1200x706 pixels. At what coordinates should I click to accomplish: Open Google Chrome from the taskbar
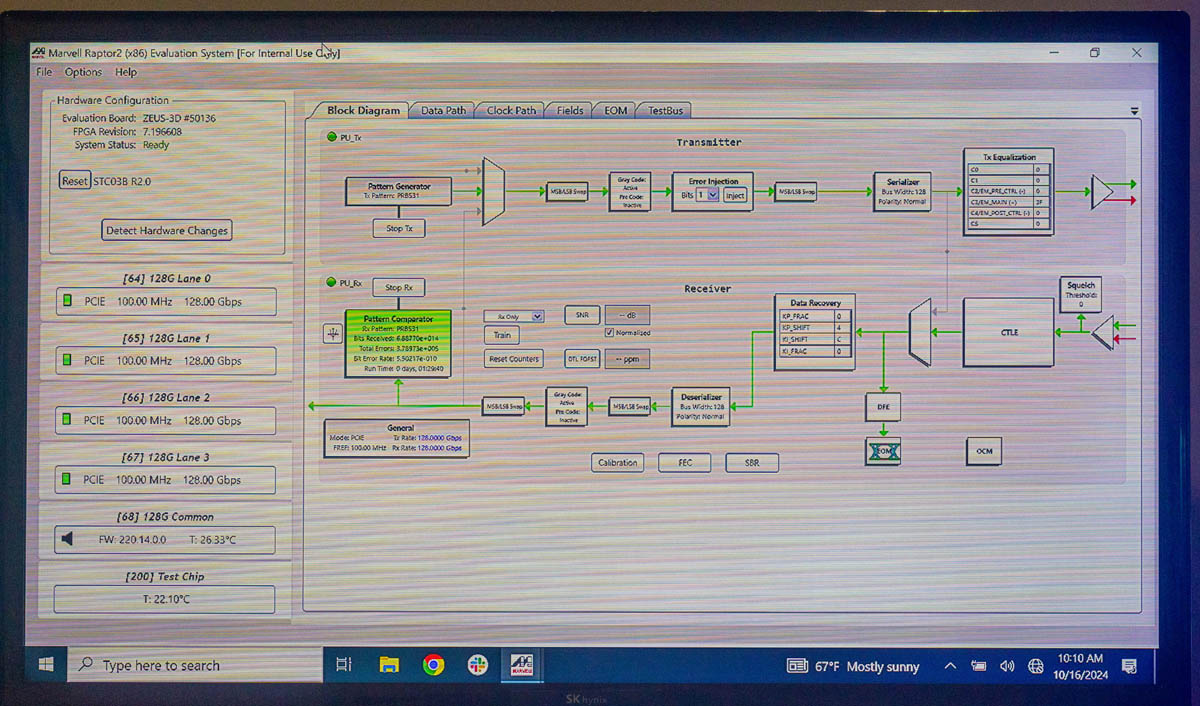pyautogui.click(x=433, y=665)
